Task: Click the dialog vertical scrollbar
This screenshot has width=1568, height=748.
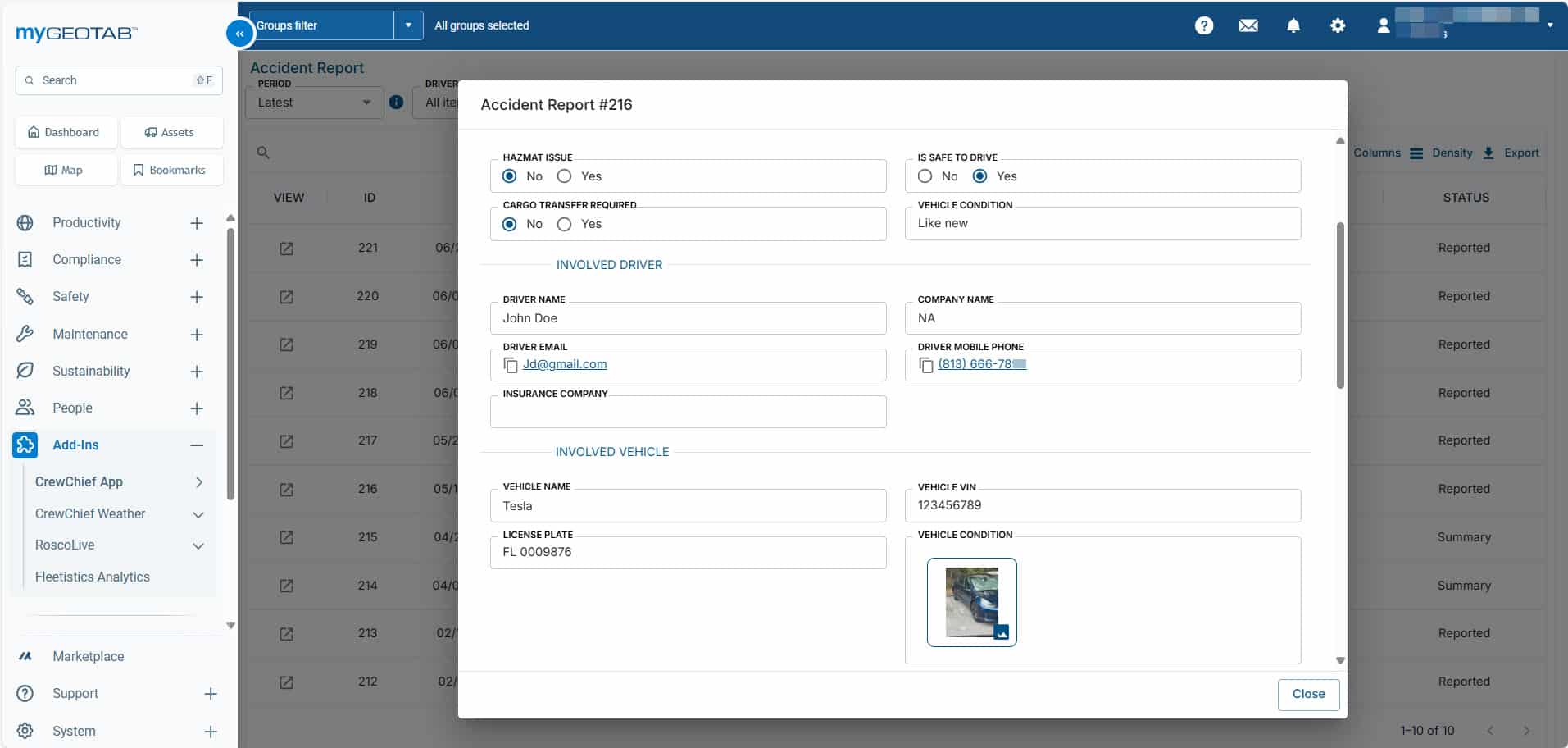Action: click(x=1341, y=304)
